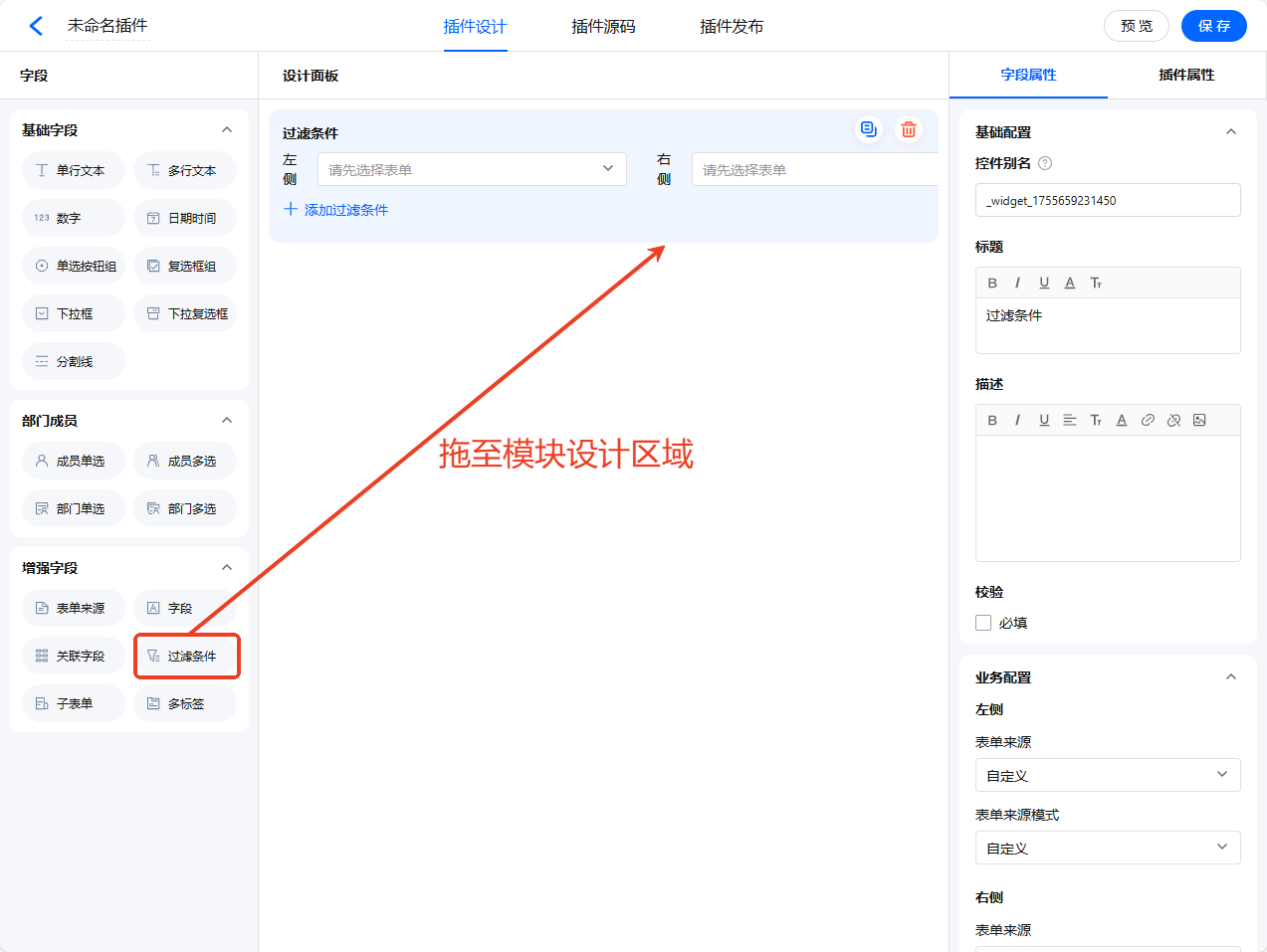This screenshot has width=1267, height=952.
Task: Click the back arrow next to 未命名插件
Action: pos(36,26)
